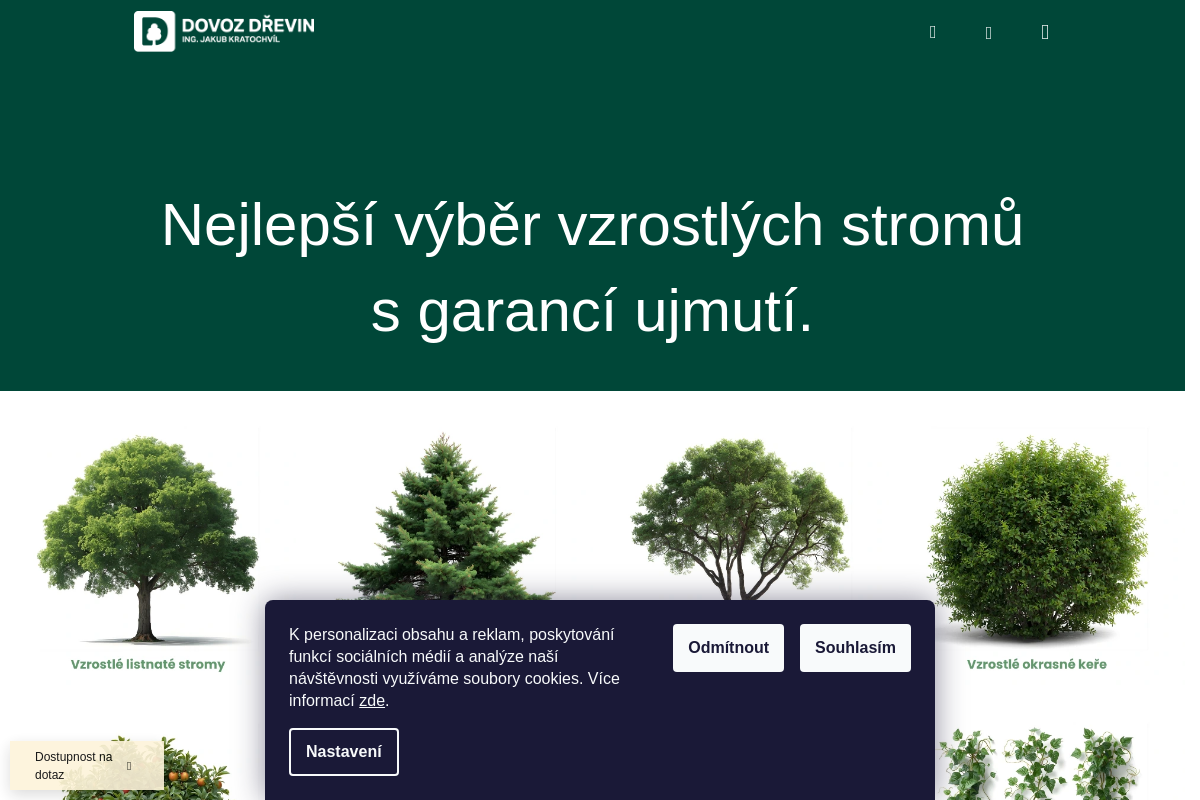Screen dimensions: 1200x800
Task: Open the Vzrostlé listnaté stromy category label
Action: point(148,664)
